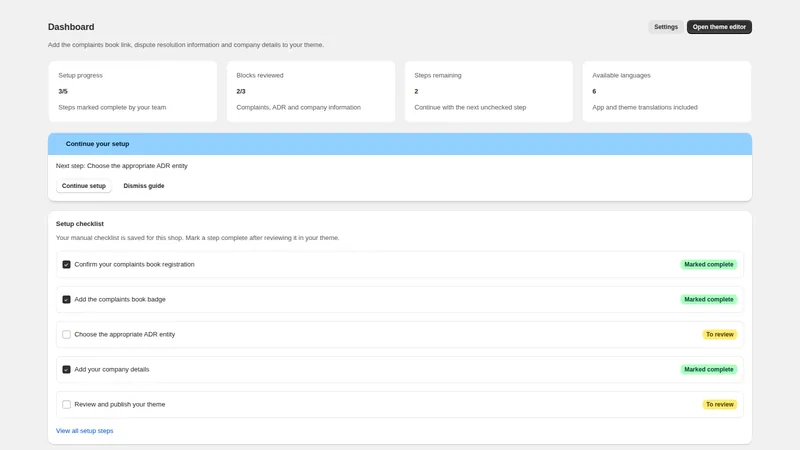Click the Dashboard page title
This screenshot has width=800, height=450.
71,27
